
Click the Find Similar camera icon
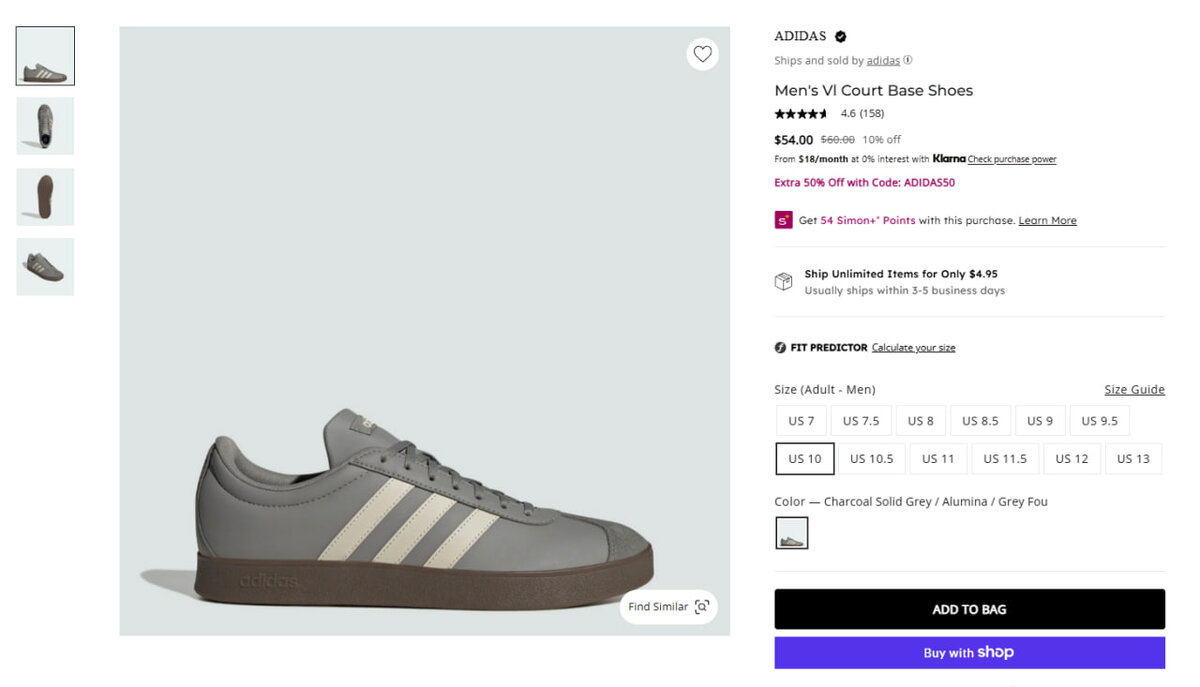702,607
